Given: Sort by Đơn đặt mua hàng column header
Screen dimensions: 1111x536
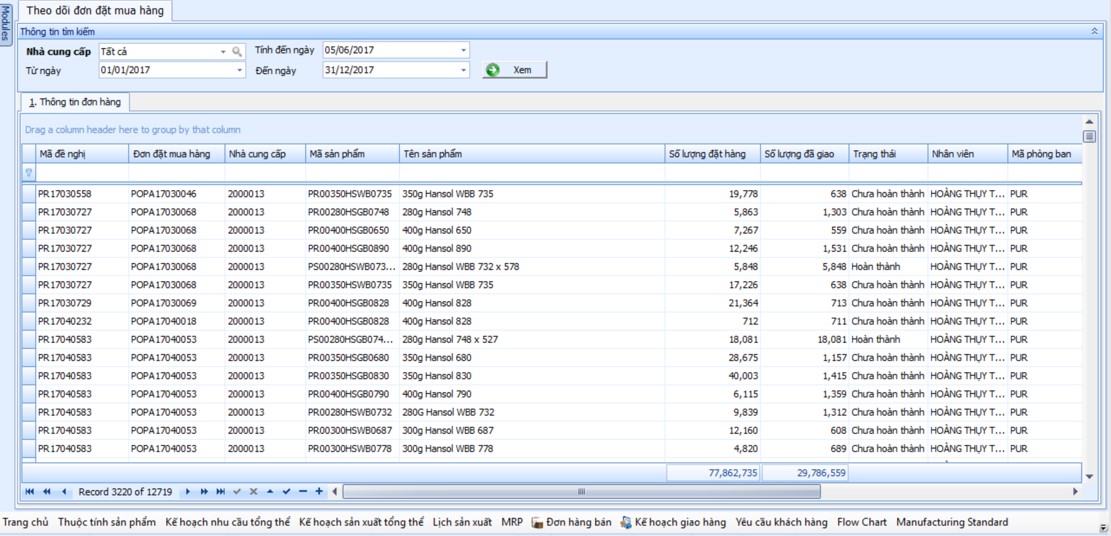Looking at the screenshot, I should pyautogui.click(x=176, y=154).
